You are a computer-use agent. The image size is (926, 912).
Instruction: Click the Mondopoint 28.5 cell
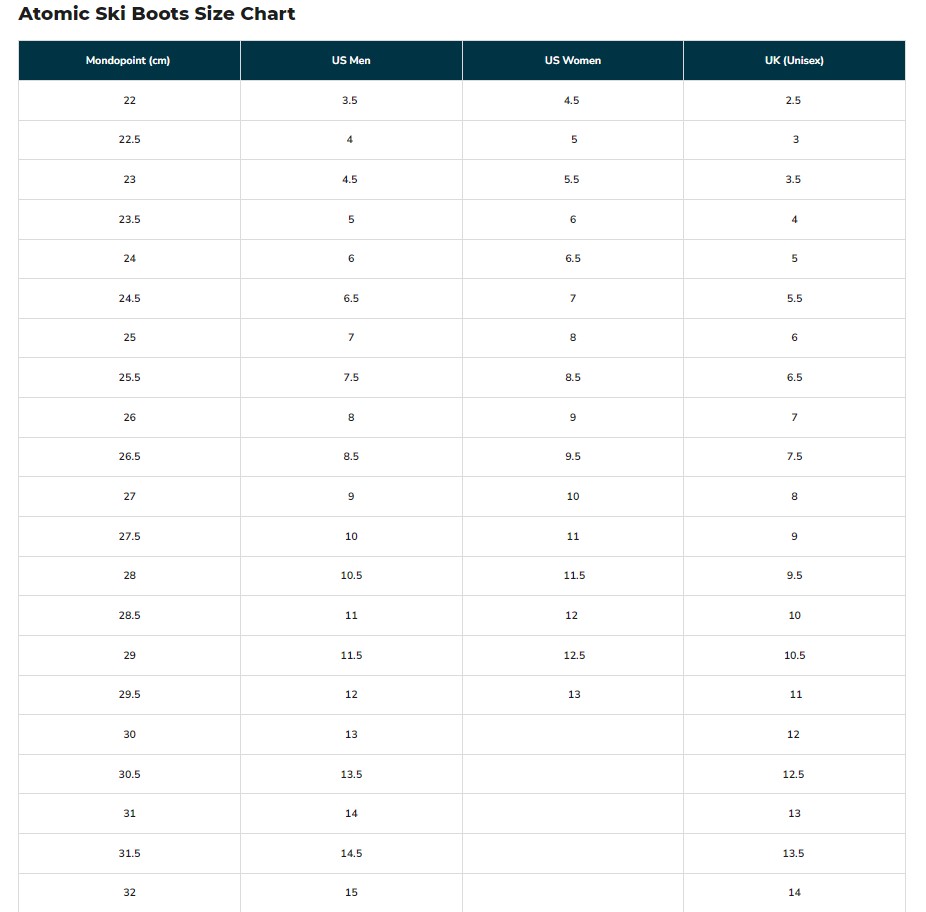pos(129,616)
